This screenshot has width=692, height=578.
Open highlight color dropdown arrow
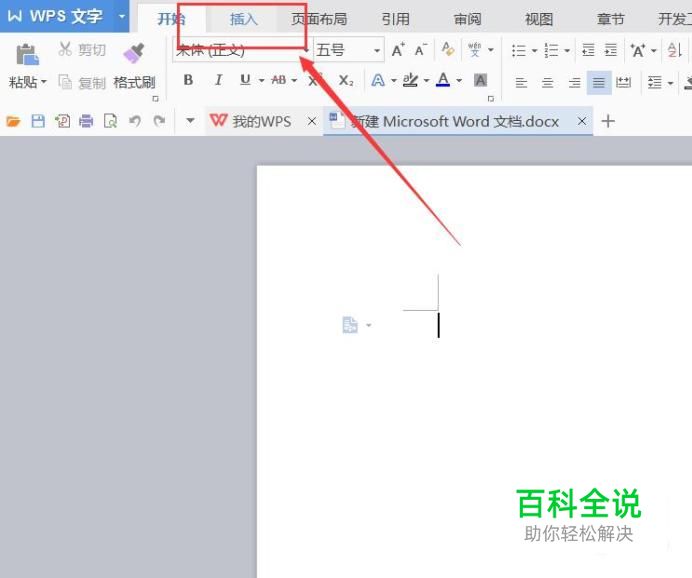click(426, 81)
